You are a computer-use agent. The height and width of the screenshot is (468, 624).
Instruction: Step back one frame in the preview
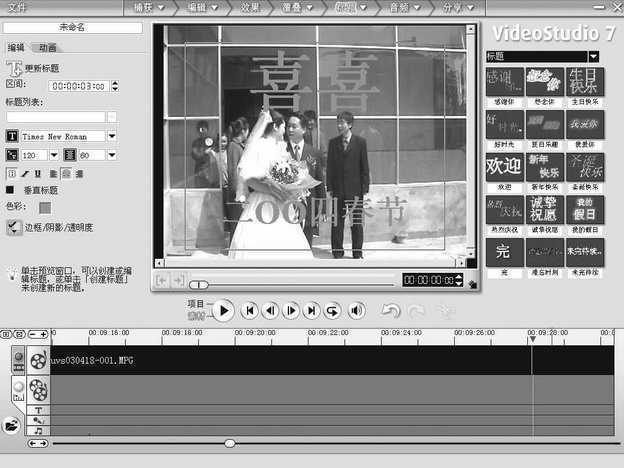point(270,311)
